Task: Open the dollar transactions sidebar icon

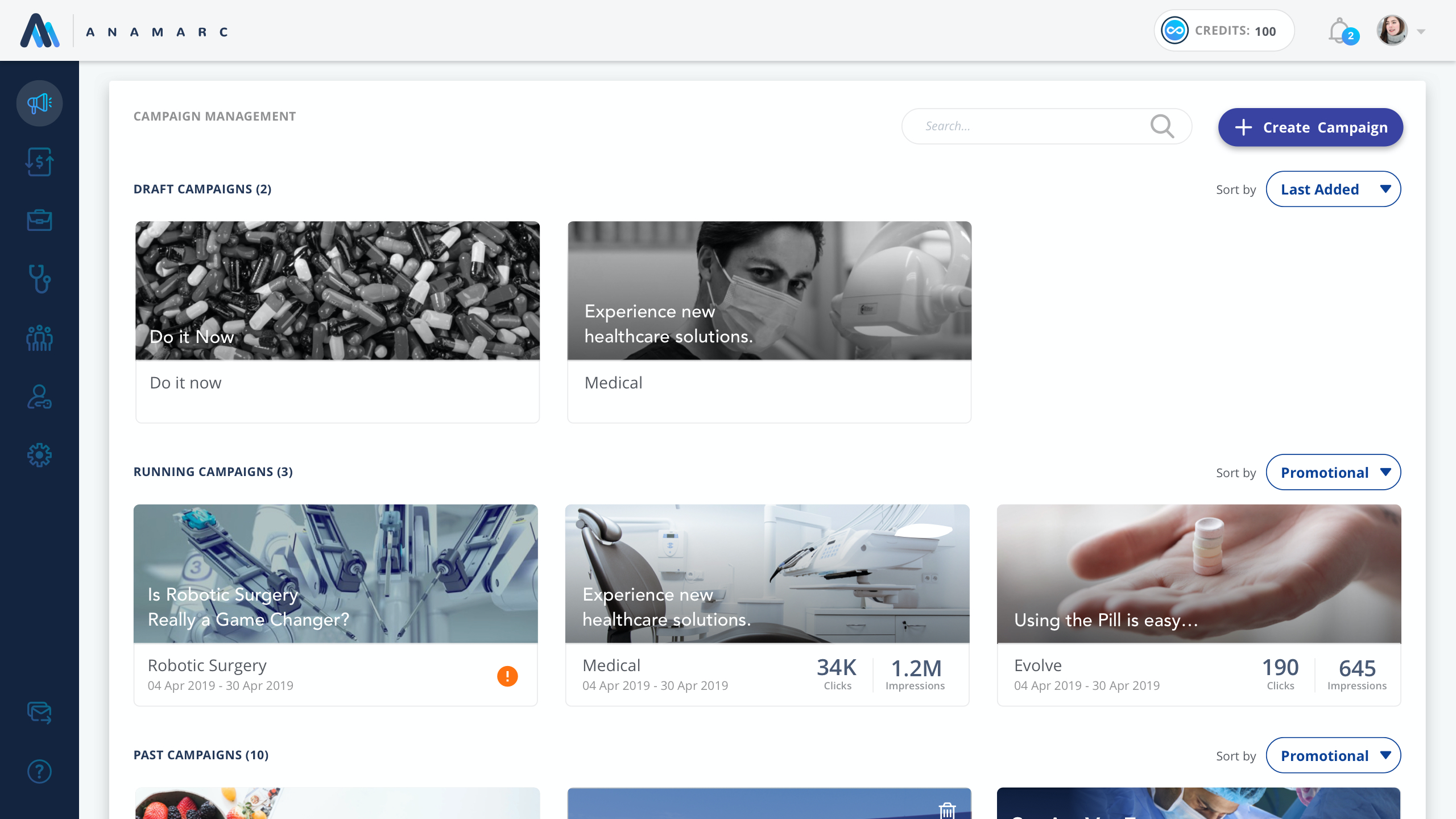Action: tap(39, 162)
